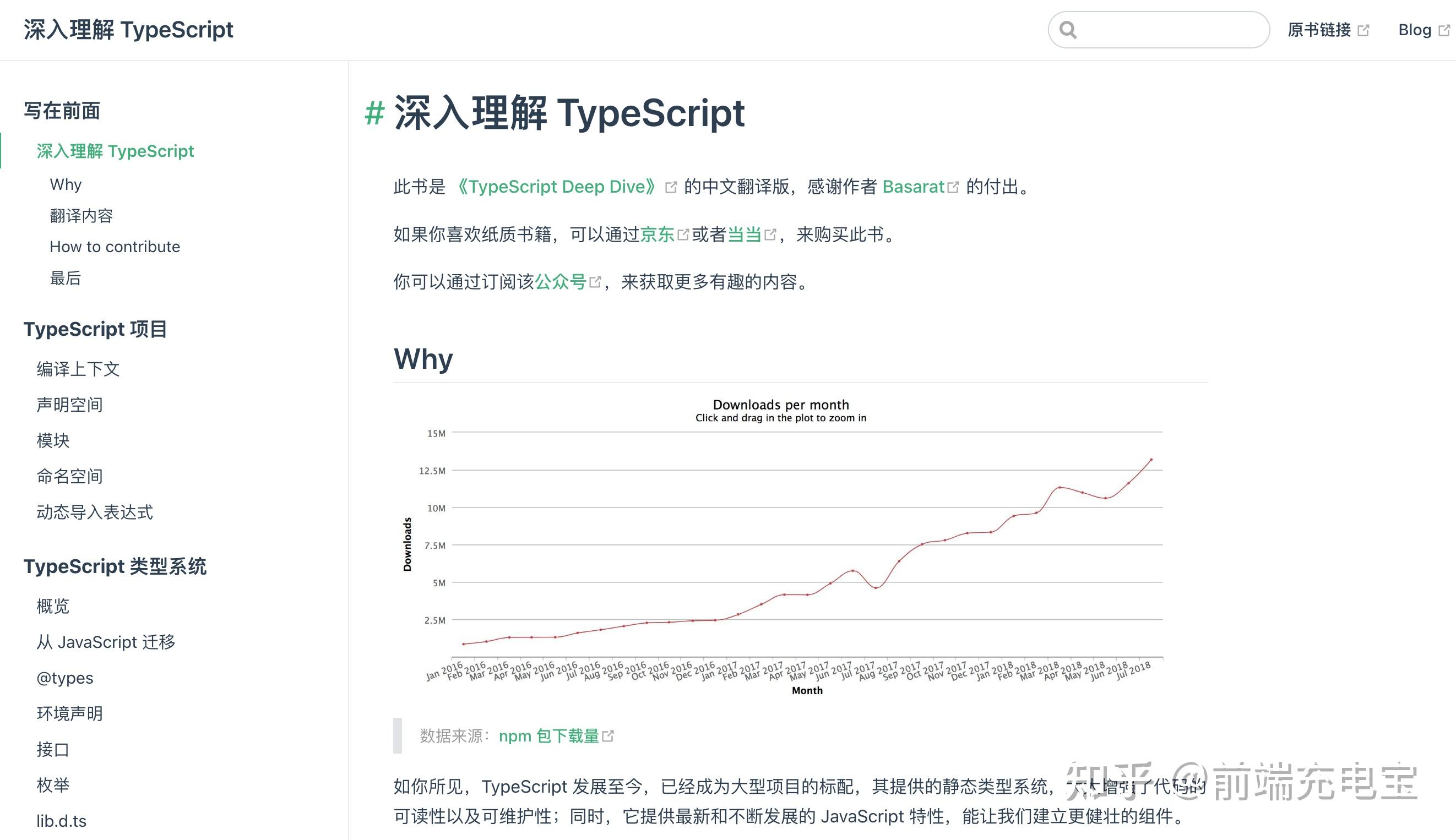Select the How to contribute sidebar entry
The image size is (1456, 840).
(115, 247)
